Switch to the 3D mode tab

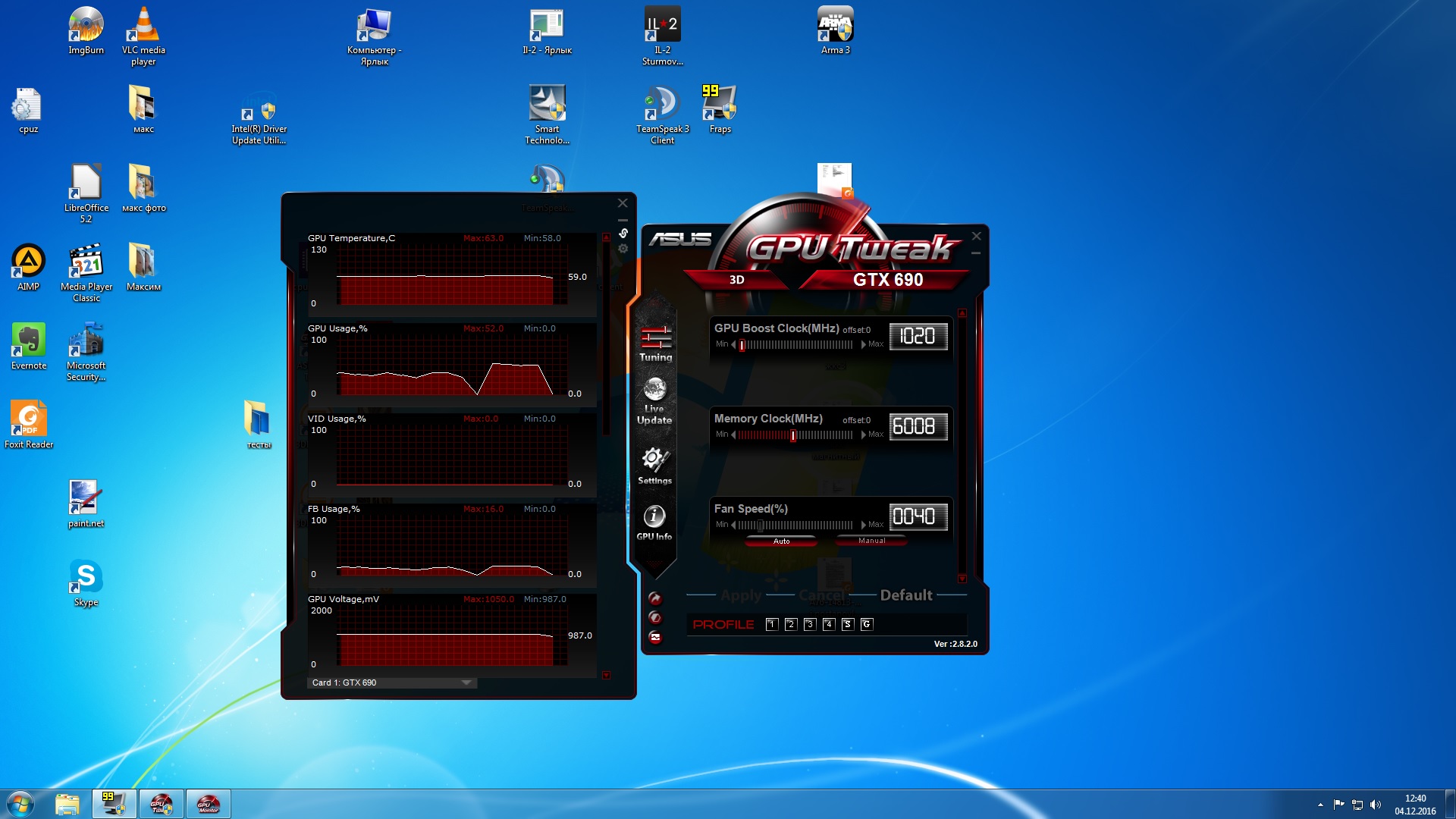click(x=736, y=280)
